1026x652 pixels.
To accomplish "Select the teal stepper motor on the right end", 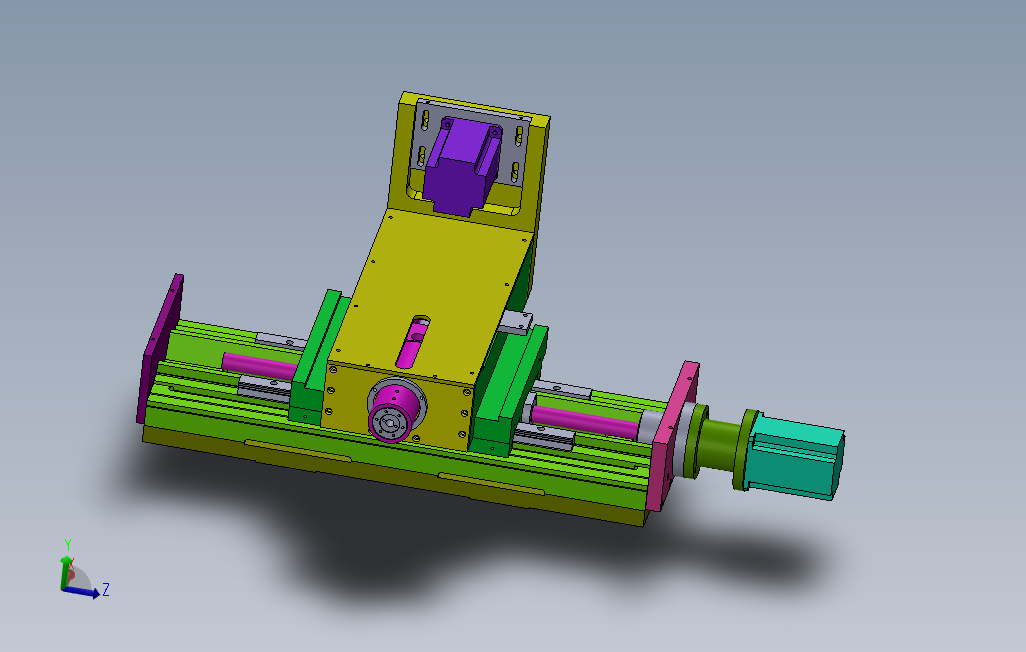I will click(796, 458).
